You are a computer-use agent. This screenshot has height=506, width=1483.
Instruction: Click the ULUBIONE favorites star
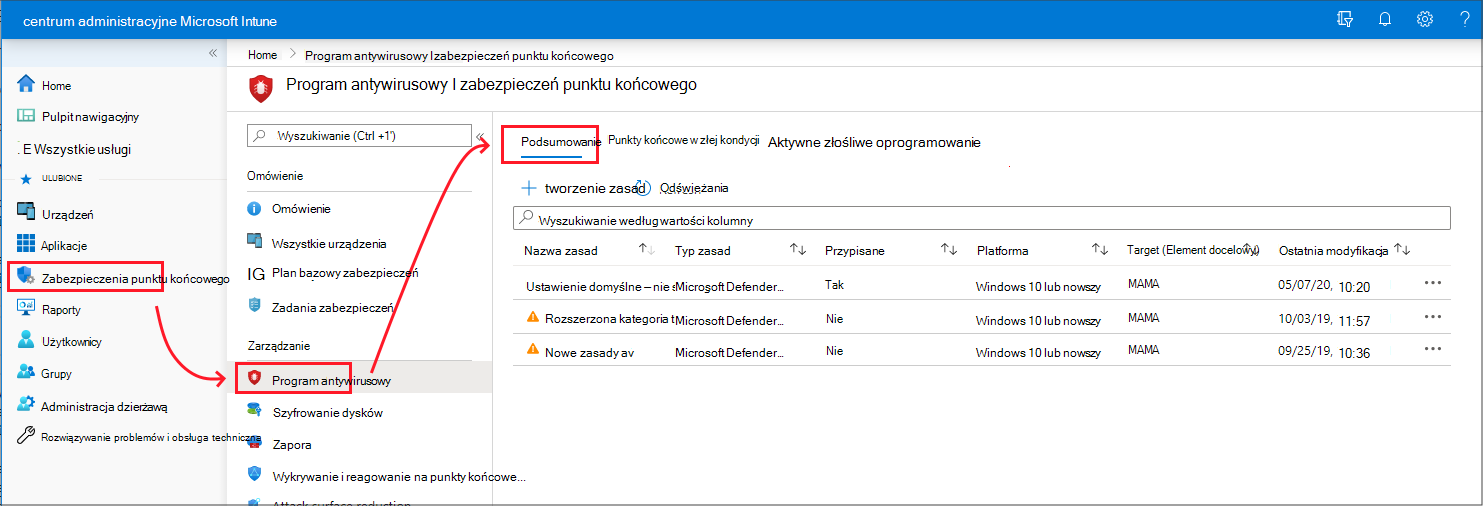coord(25,178)
